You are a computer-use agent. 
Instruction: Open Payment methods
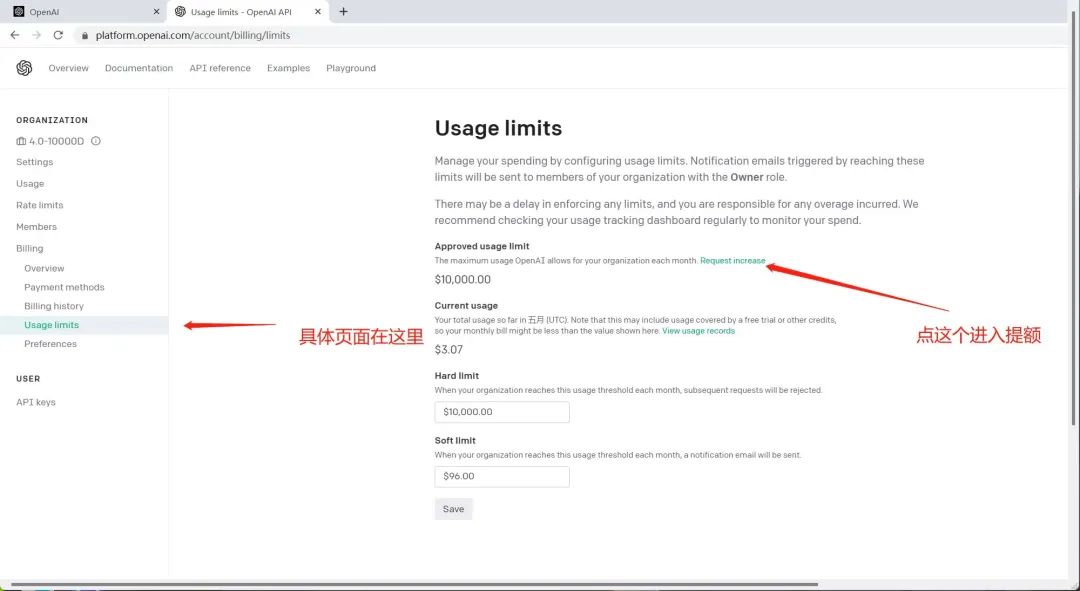pos(64,287)
